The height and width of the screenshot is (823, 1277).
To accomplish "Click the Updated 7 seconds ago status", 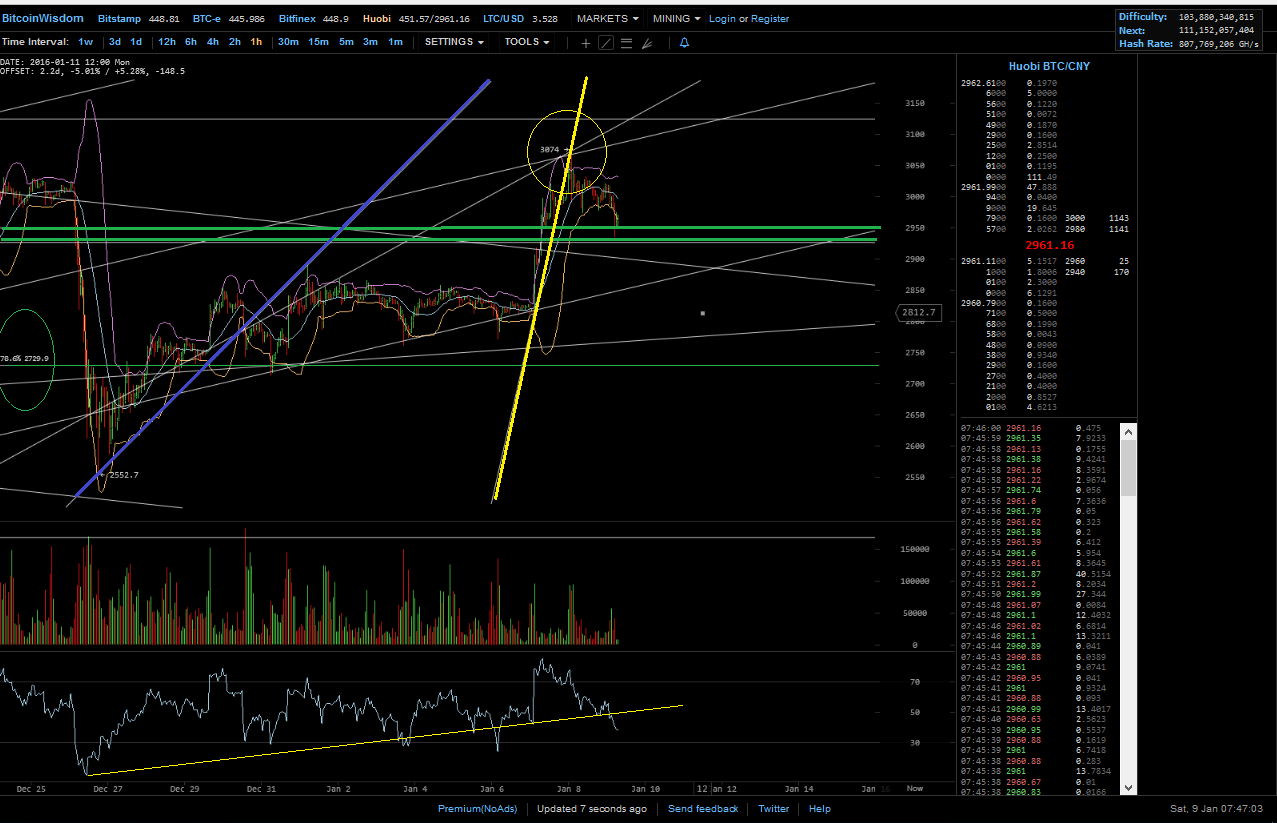I will click(592, 808).
